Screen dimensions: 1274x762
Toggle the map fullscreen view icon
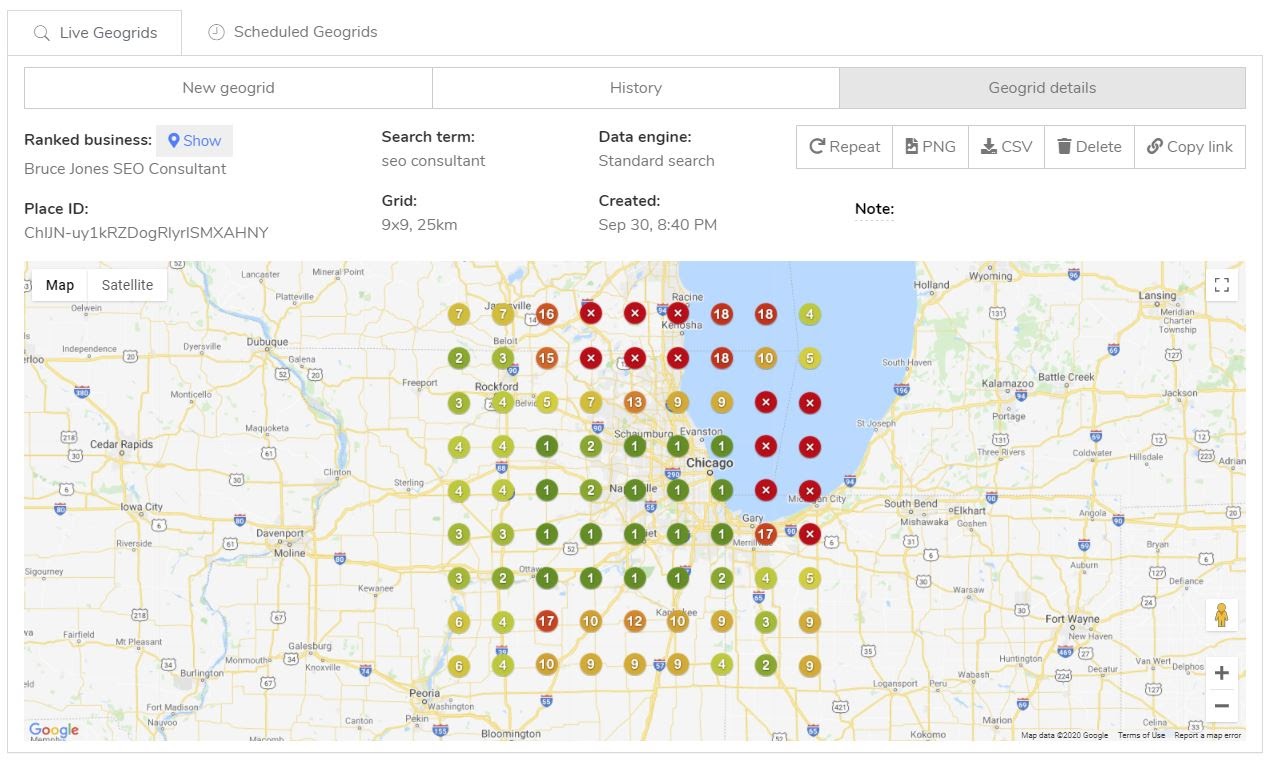[1221, 285]
